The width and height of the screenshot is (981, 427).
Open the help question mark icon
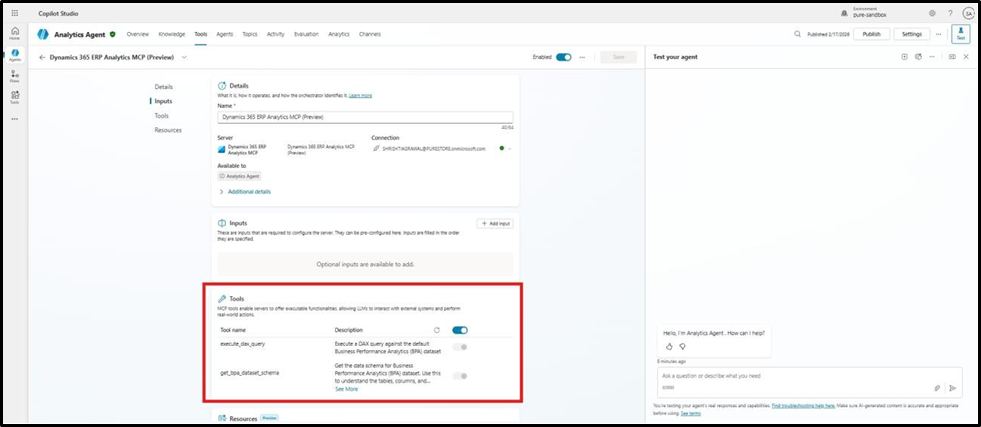950,13
